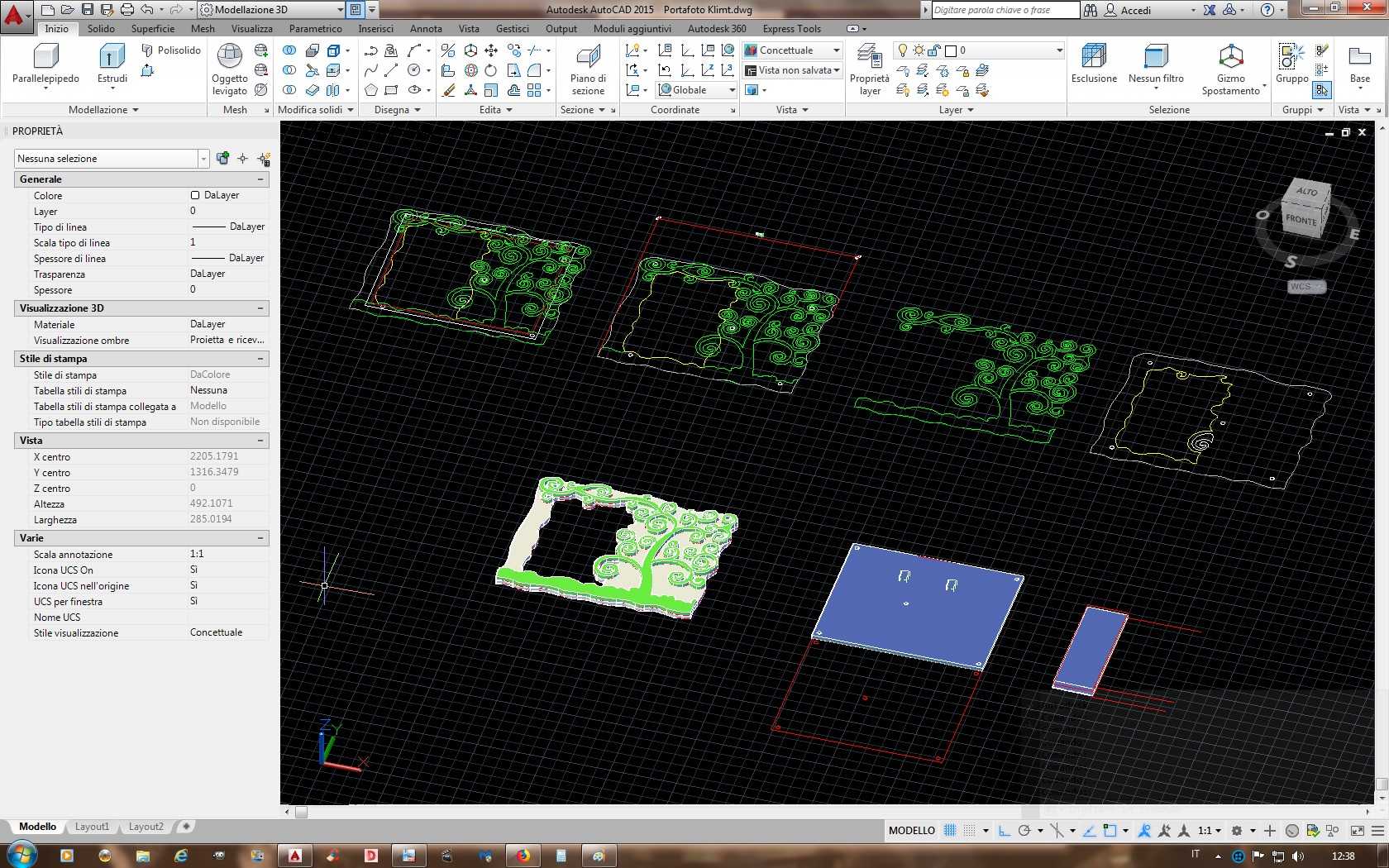The width and height of the screenshot is (1389, 868).
Task: Open the Piano di sezione tool
Action: click(588, 69)
